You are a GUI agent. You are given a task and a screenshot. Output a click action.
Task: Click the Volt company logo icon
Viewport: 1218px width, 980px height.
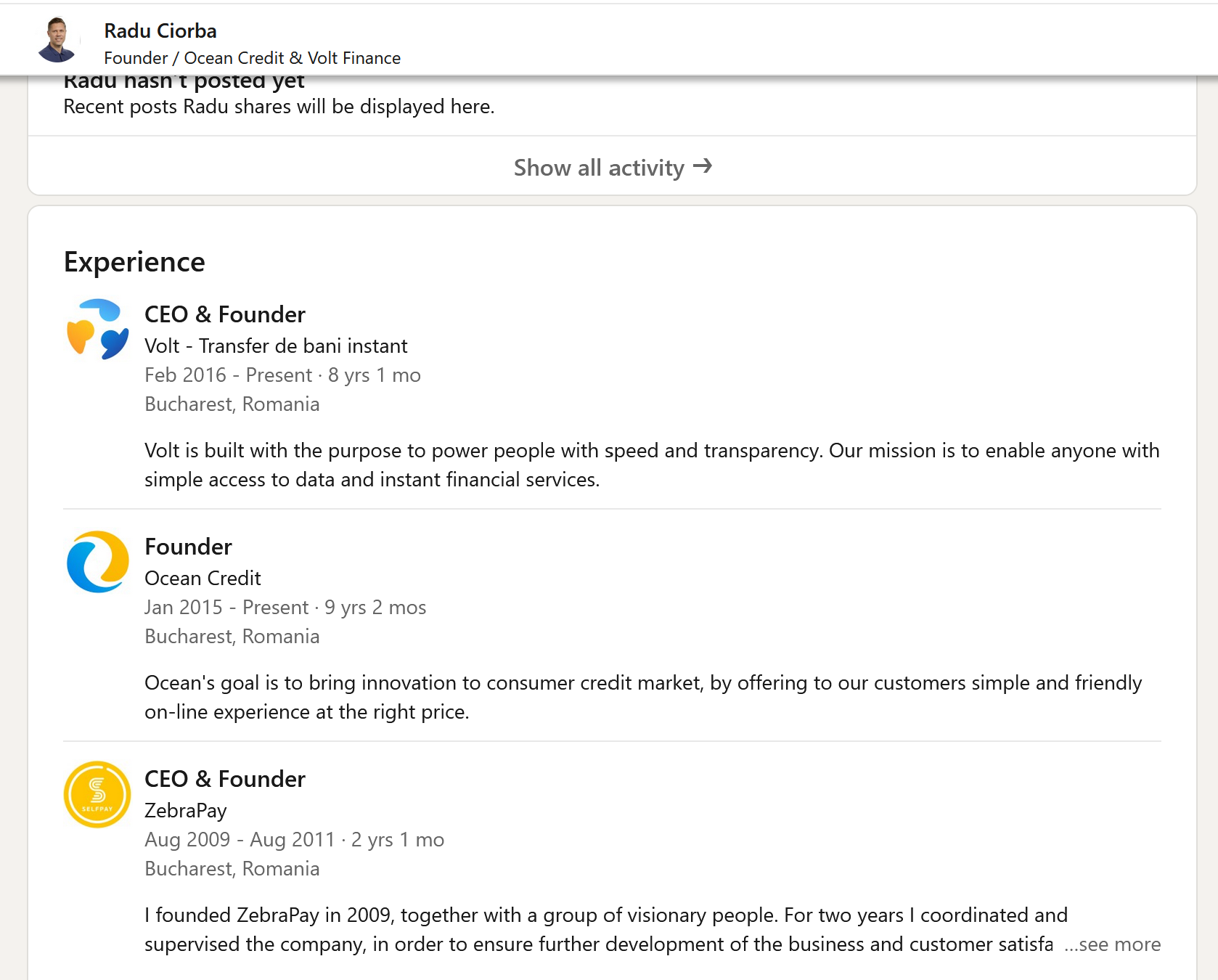(x=97, y=329)
